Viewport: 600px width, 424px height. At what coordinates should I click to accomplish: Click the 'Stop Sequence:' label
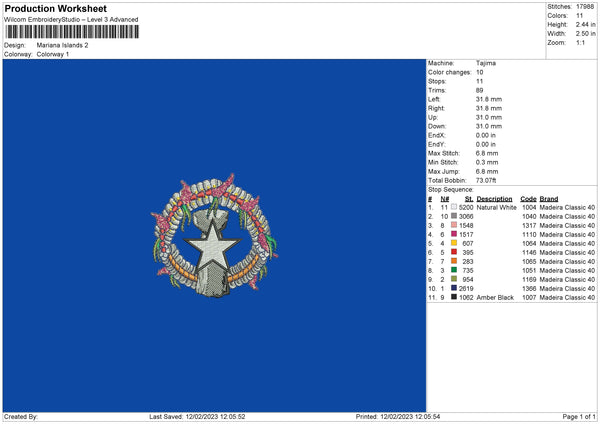point(450,190)
